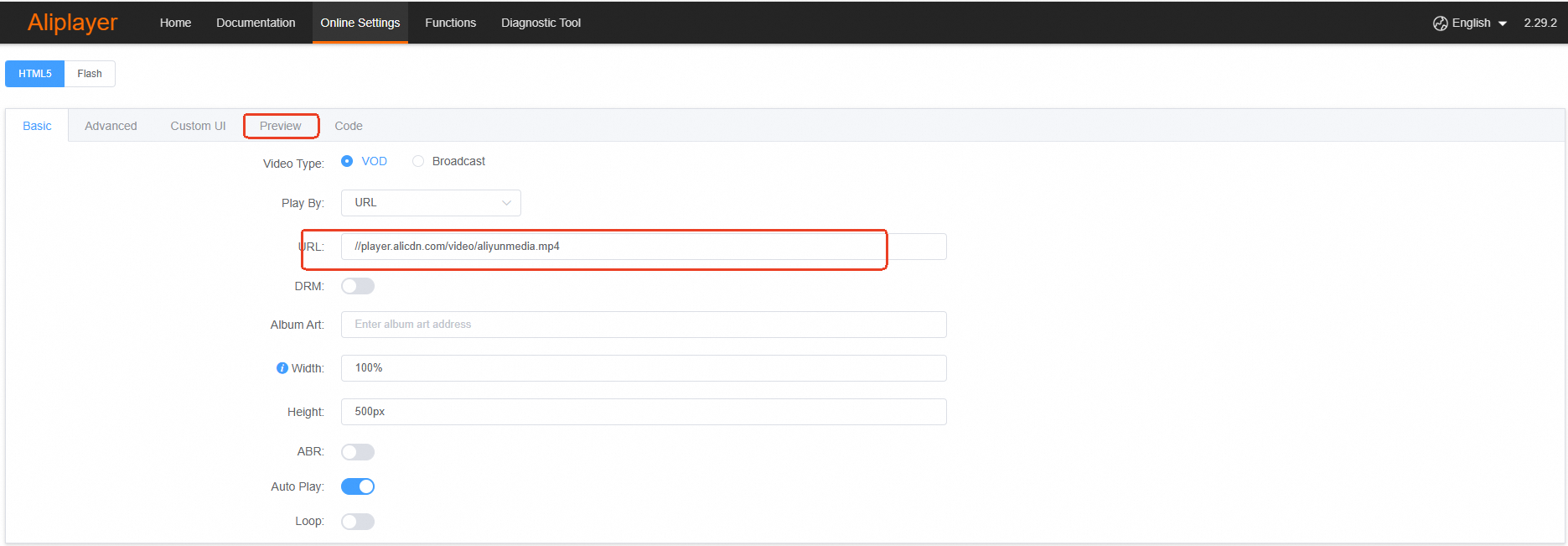Switch to the Advanced tab

click(x=111, y=126)
